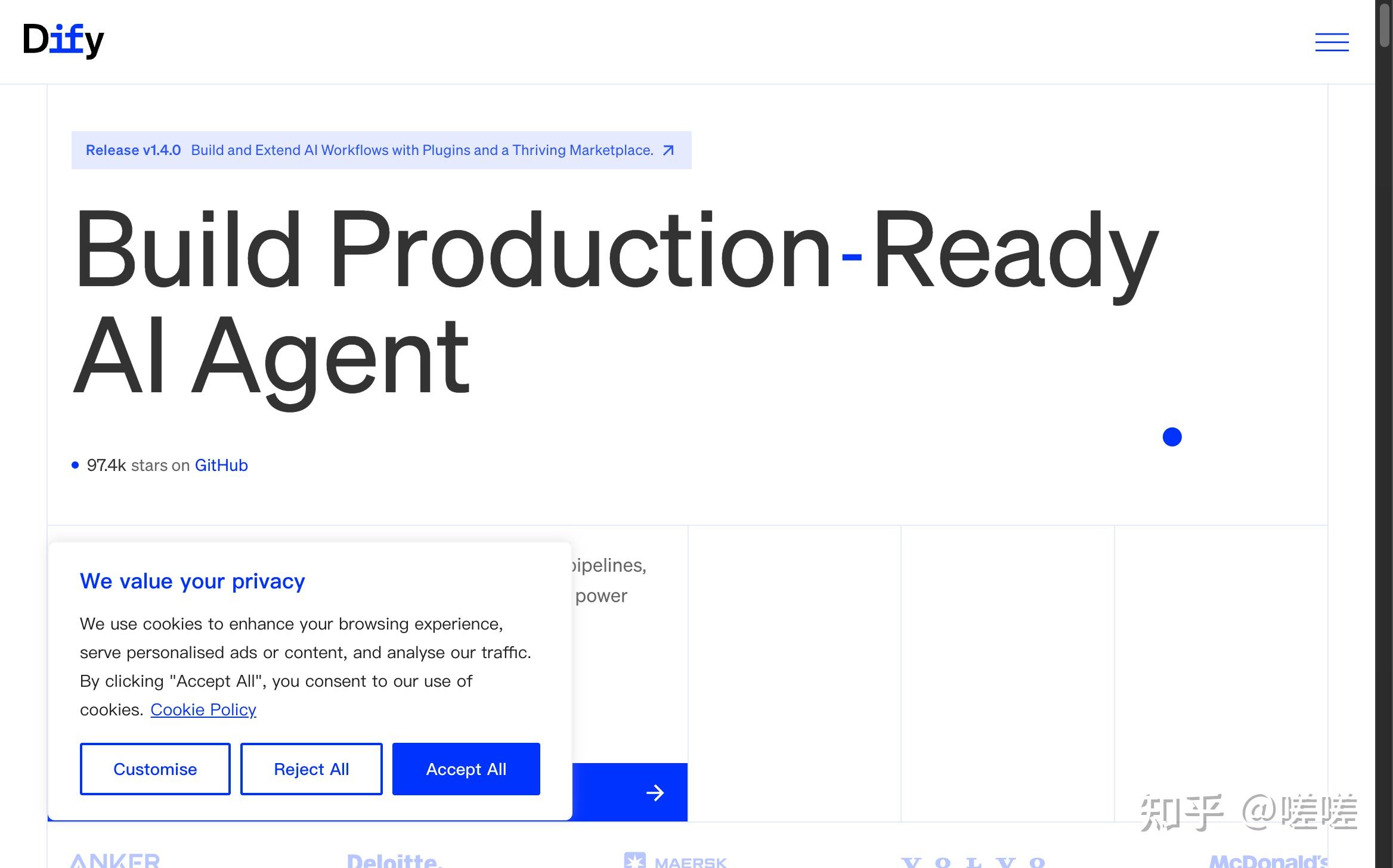
Task: Click the arrow icon in the release banner
Action: [668, 150]
